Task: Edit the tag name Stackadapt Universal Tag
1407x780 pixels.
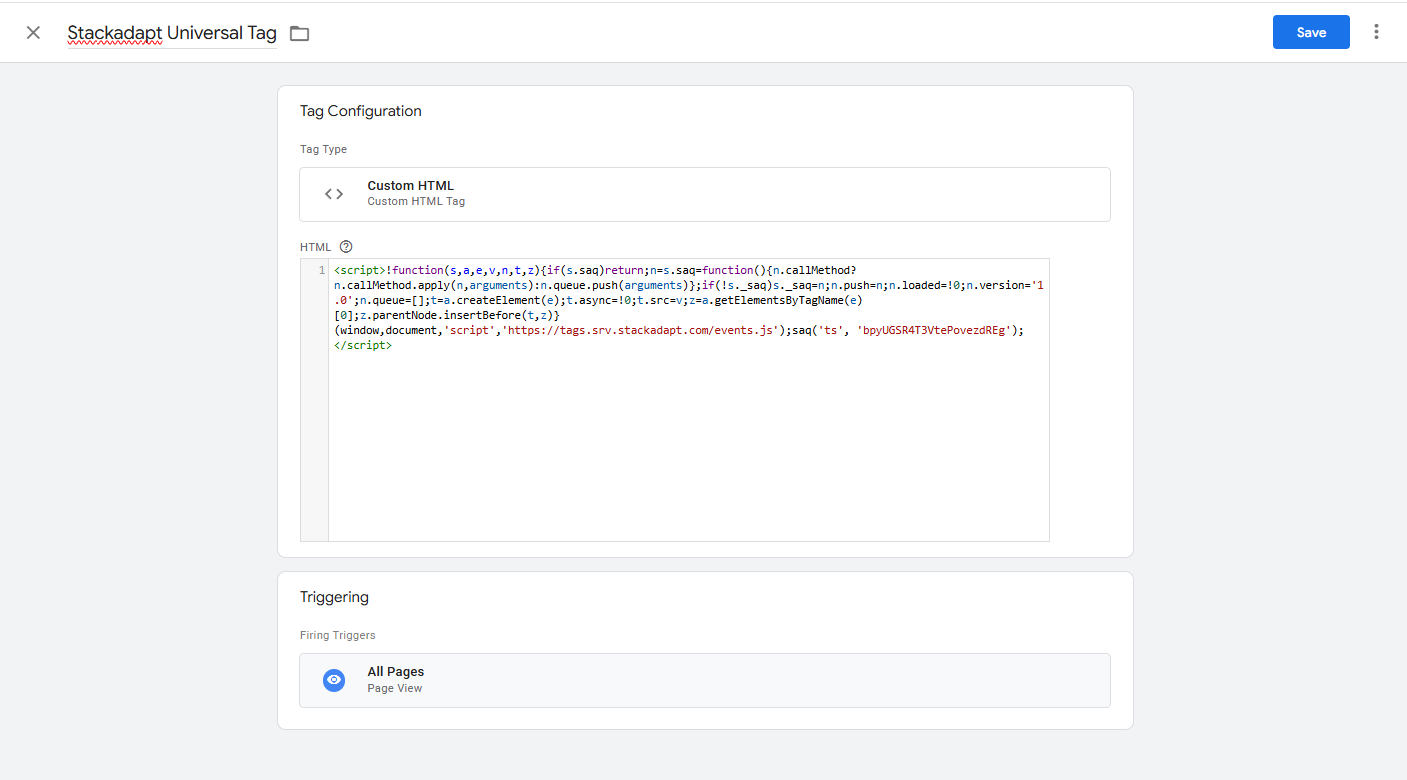Action: 172,33
